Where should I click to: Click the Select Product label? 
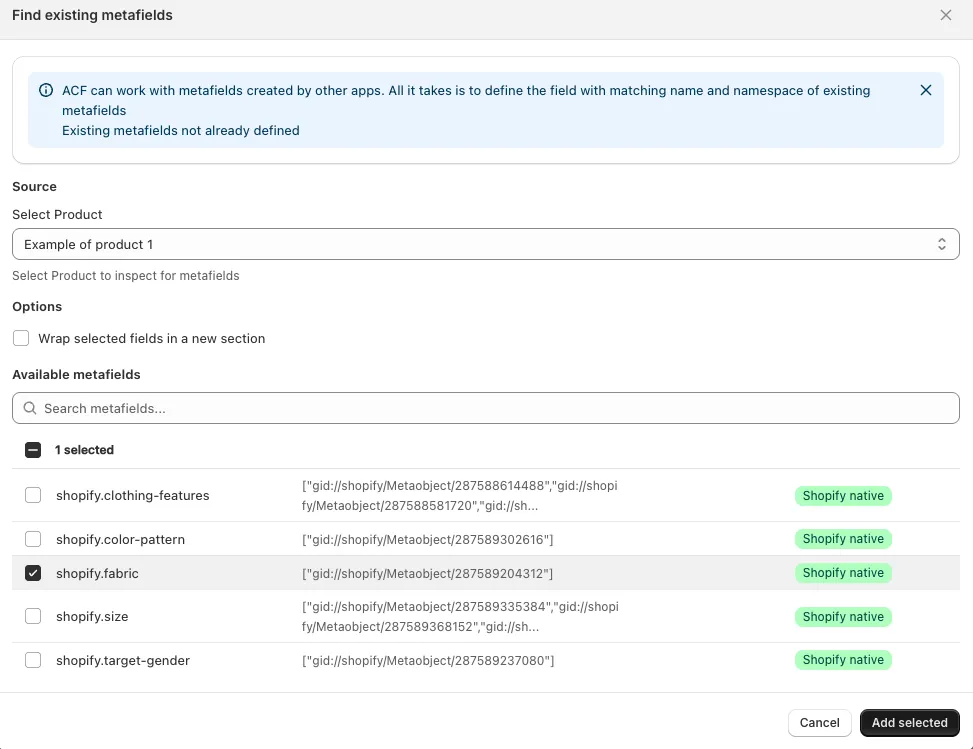click(x=57, y=215)
